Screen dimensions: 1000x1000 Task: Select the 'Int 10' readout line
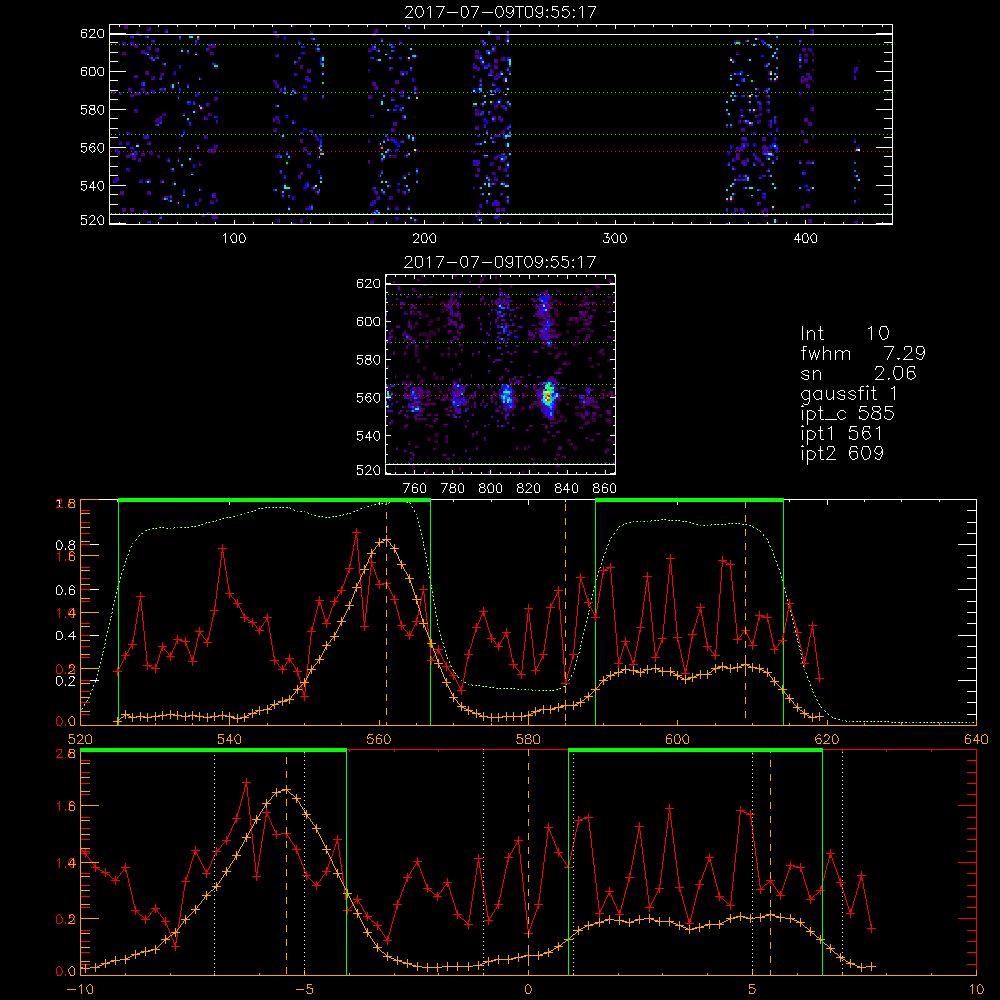pyautogui.click(x=844, y=333)
